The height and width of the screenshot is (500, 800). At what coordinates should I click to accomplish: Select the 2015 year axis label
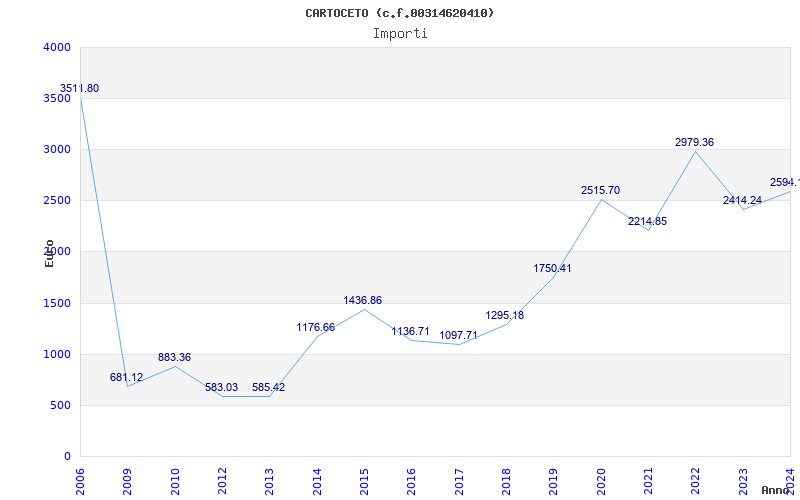click(x=364, y=480)
